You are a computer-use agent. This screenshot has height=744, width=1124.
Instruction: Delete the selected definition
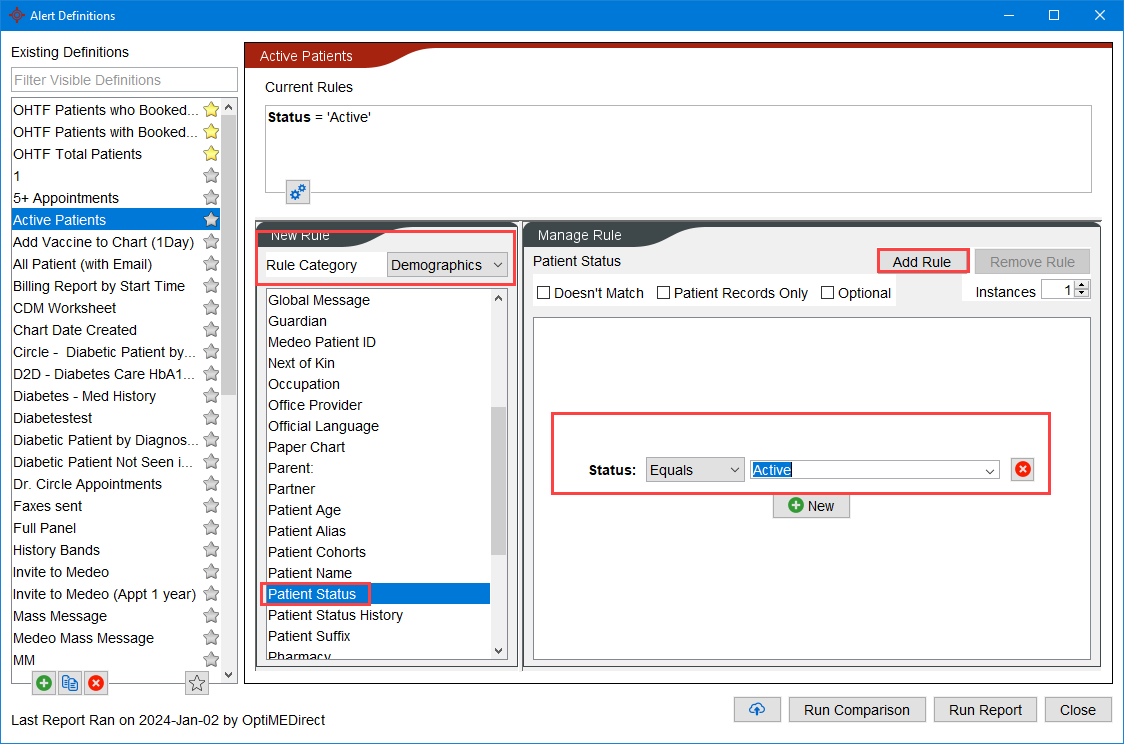[x=95, y=682]
